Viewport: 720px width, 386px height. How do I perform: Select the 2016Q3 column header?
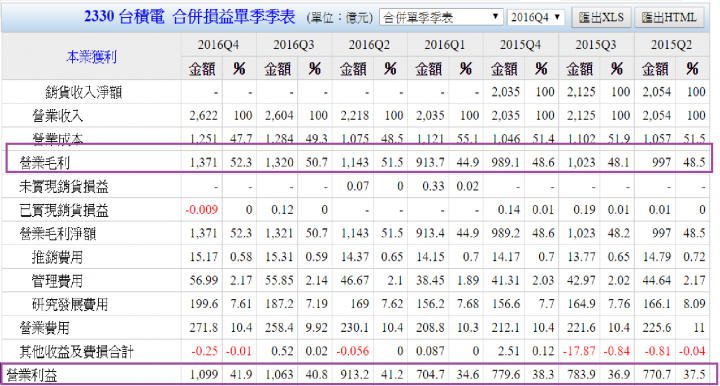coord(294,45)
